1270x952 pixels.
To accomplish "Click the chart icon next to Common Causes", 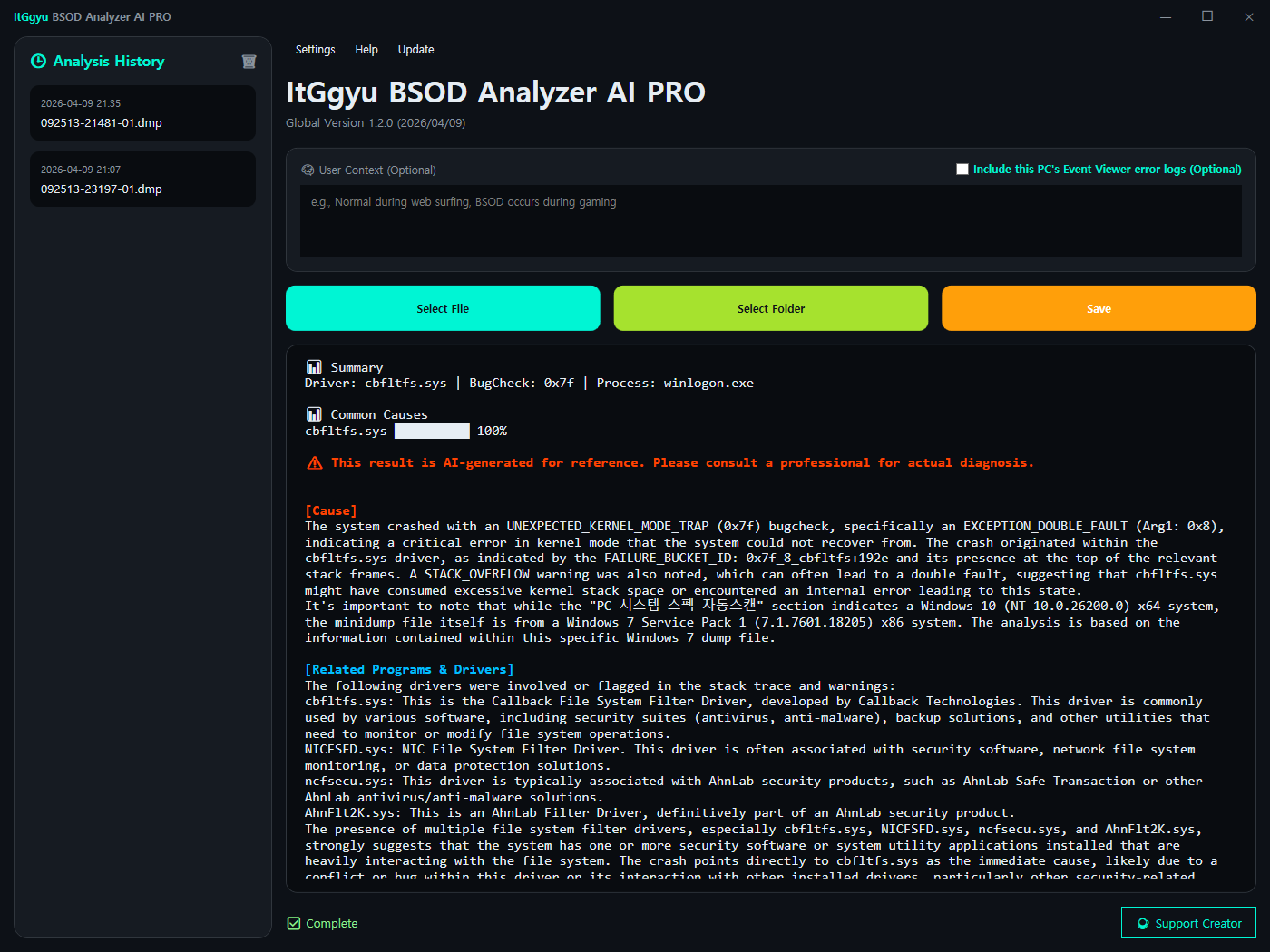I will [x=313, y=413].
